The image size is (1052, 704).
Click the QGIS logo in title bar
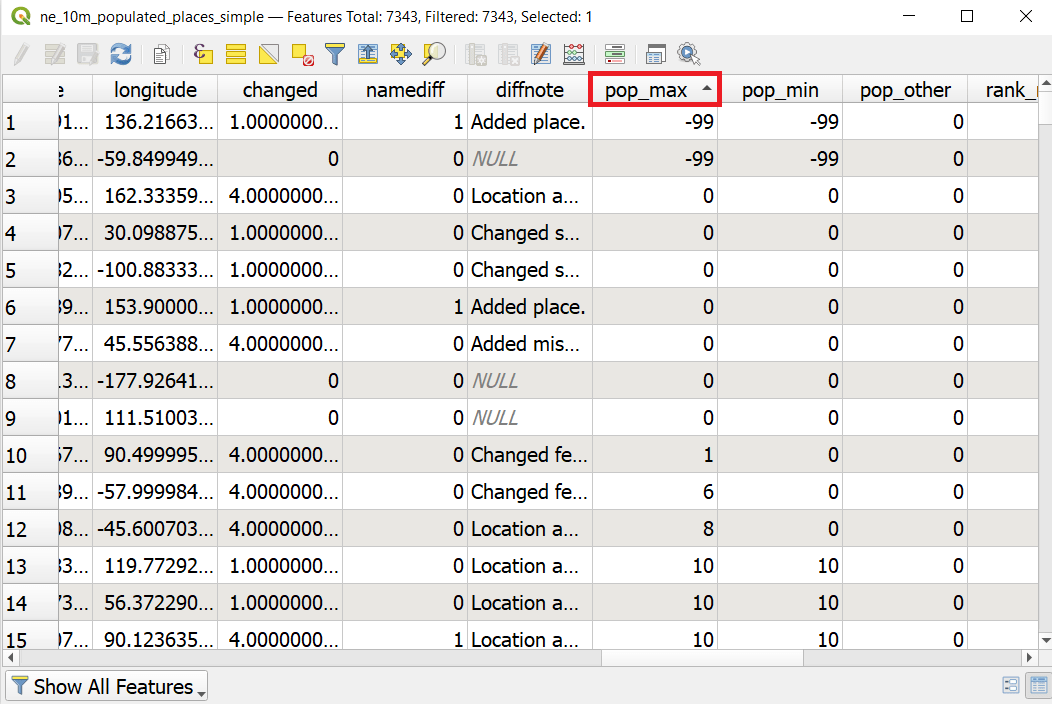coord(21,16)
